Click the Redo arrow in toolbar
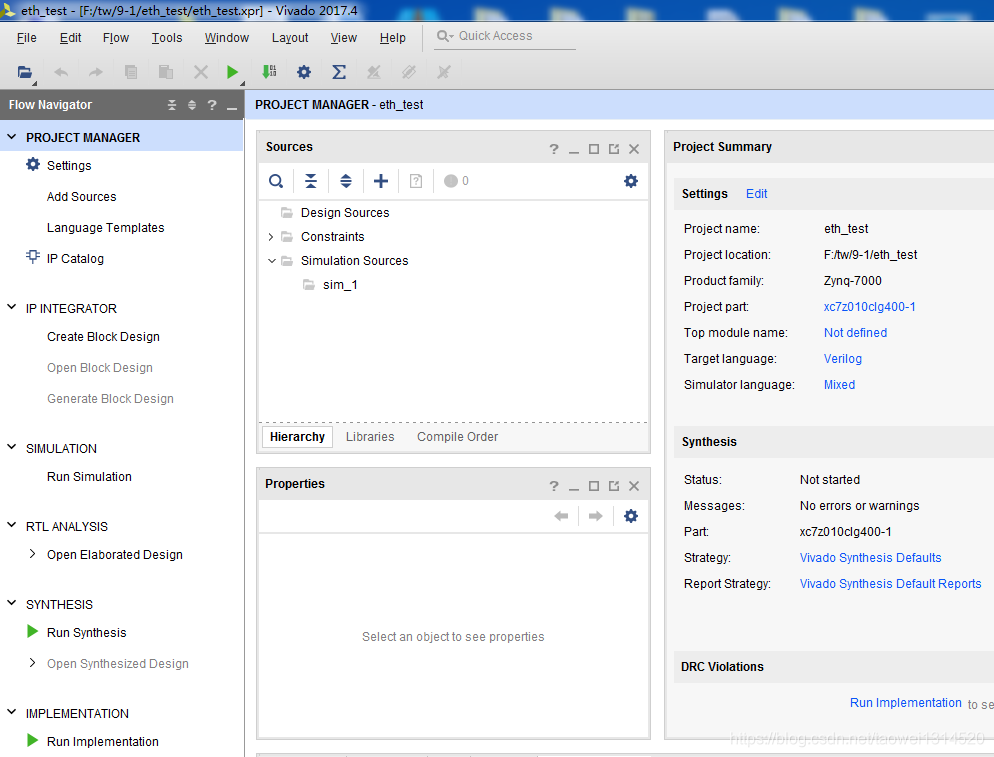 (96, 72)
